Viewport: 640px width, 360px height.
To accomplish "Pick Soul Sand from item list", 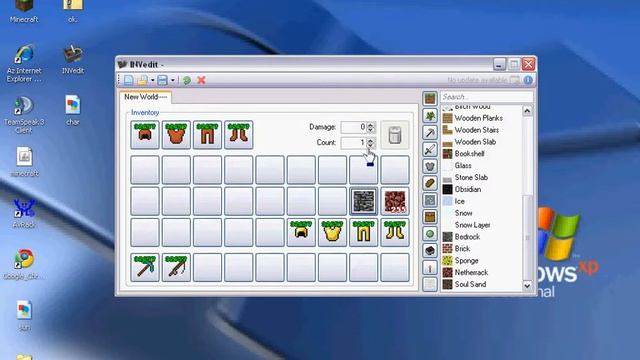I will tap(482, 284).
